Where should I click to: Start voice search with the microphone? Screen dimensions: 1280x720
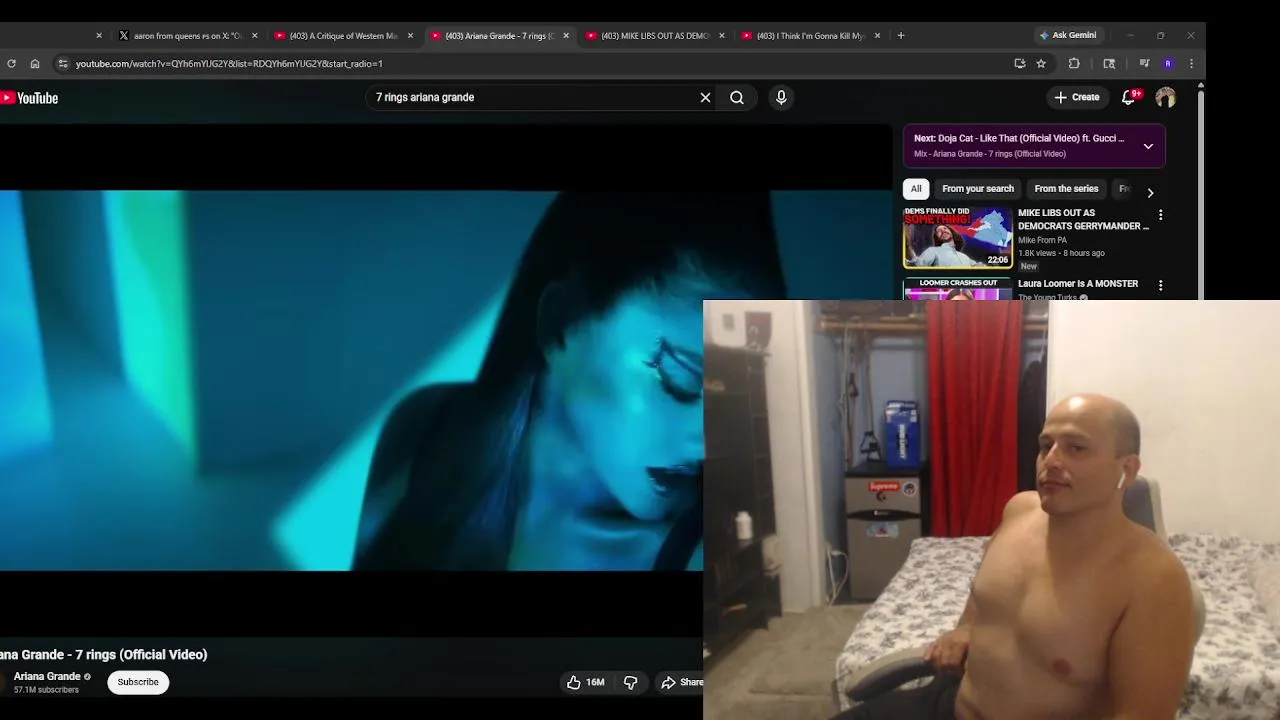pos(781,97)
